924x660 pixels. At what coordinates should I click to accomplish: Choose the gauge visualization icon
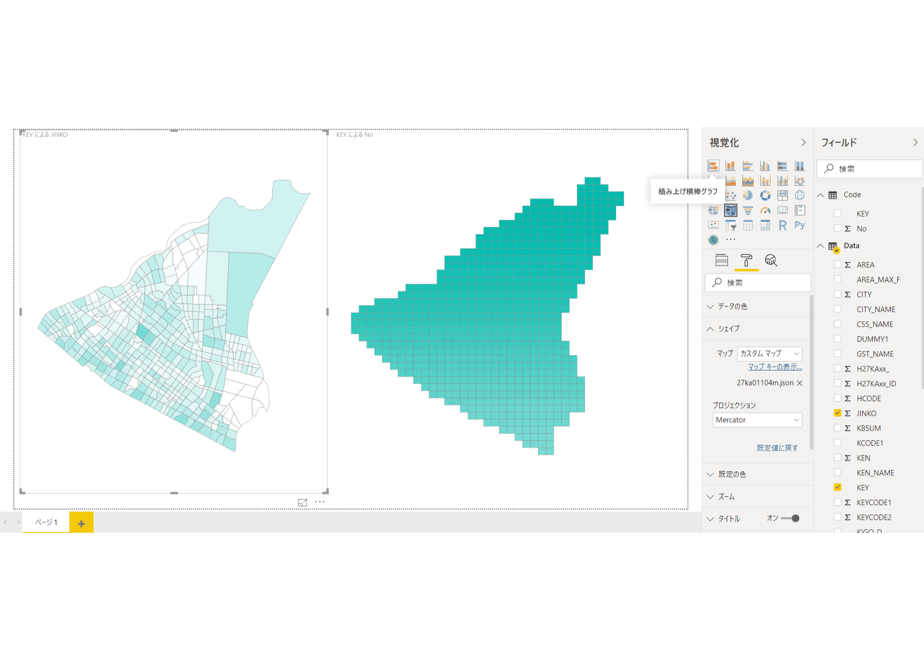(765, 210)
